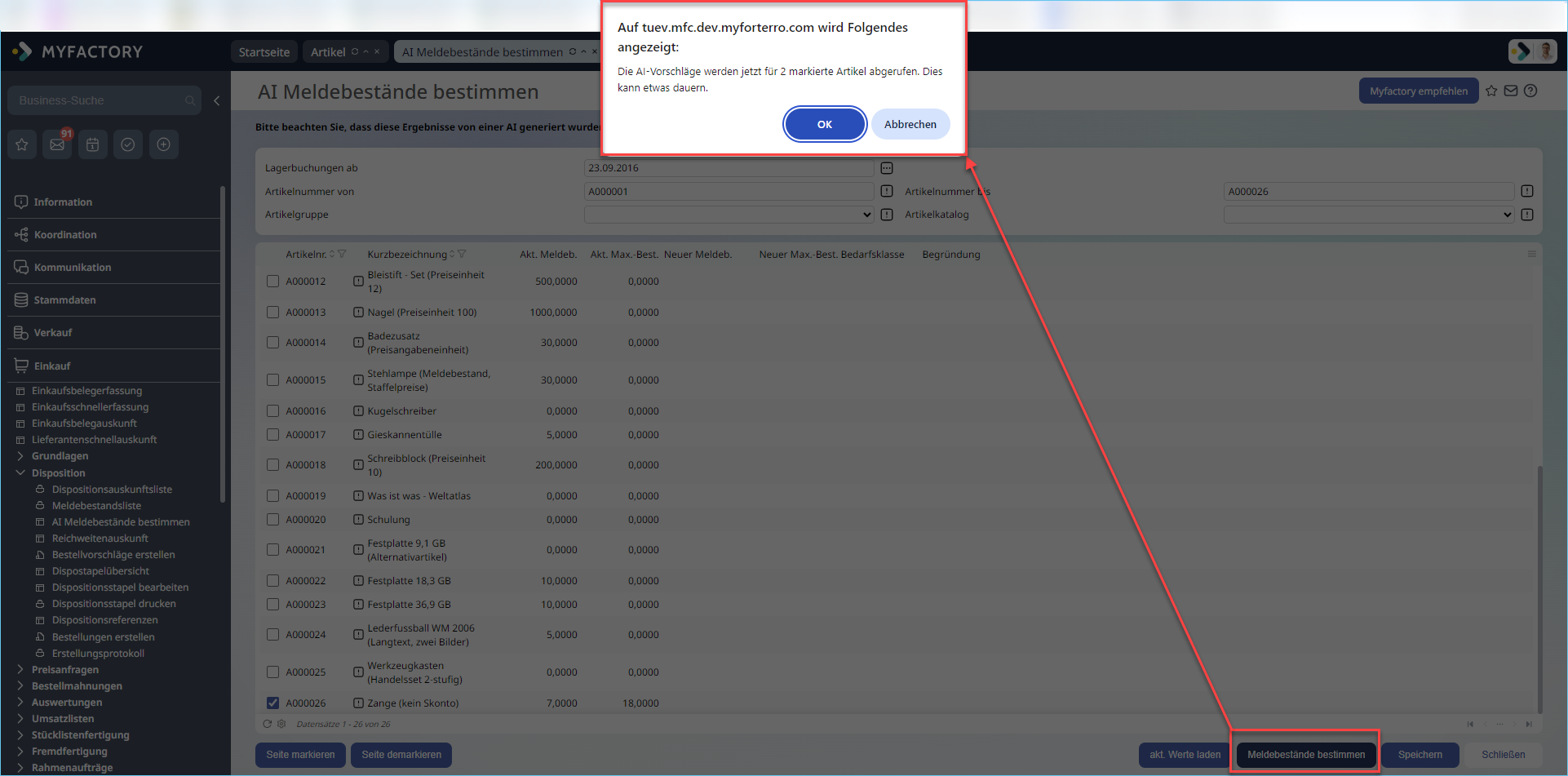This screenshot has width=1568, height=776.
Task: Click the bookmark star icon near Myfactory empfehlen
Action: pos(1491,91)
